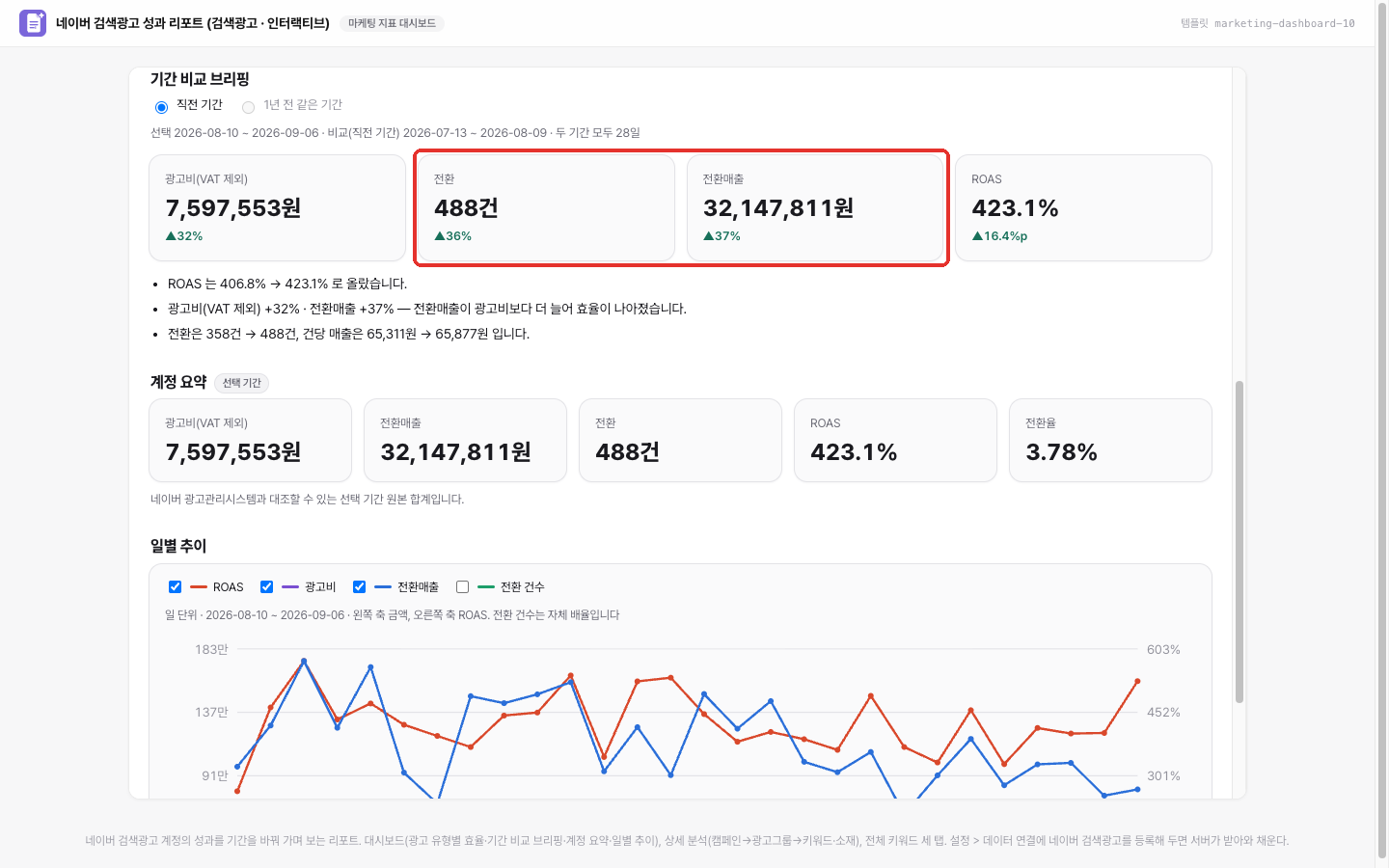Click the 기간 비교 브리핑 heading
Viewport: 1389px width, 868px height.
tap(200, 79)
